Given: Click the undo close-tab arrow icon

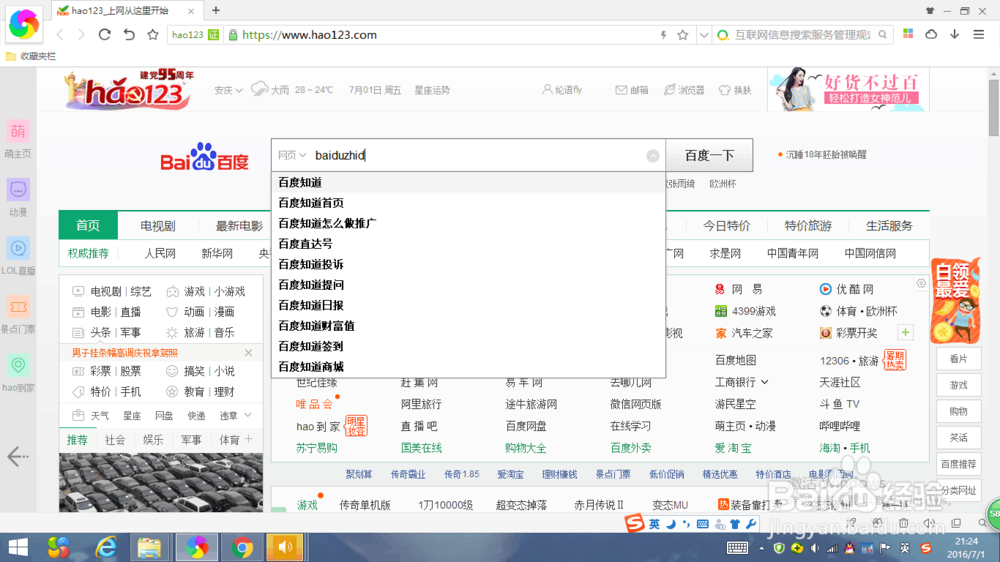Looking at the screenshot, I should coord(129,34).
